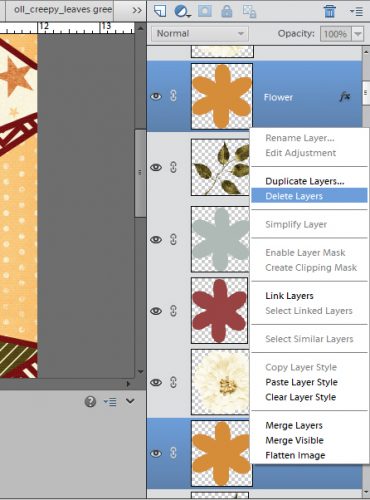Screen dimensions: 370x500
Task: Choose Delete Layers from context menu
Action: (309, 196)
